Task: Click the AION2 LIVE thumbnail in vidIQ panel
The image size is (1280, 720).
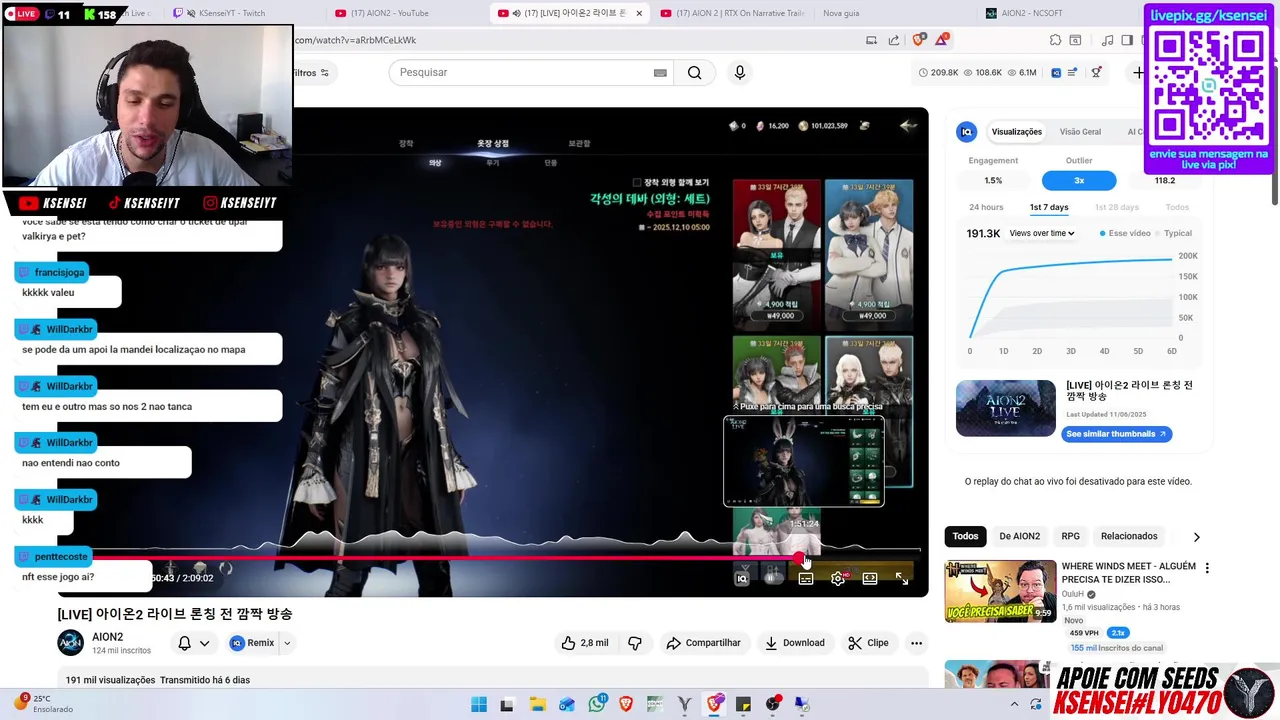Action: tap(1005, 408)
